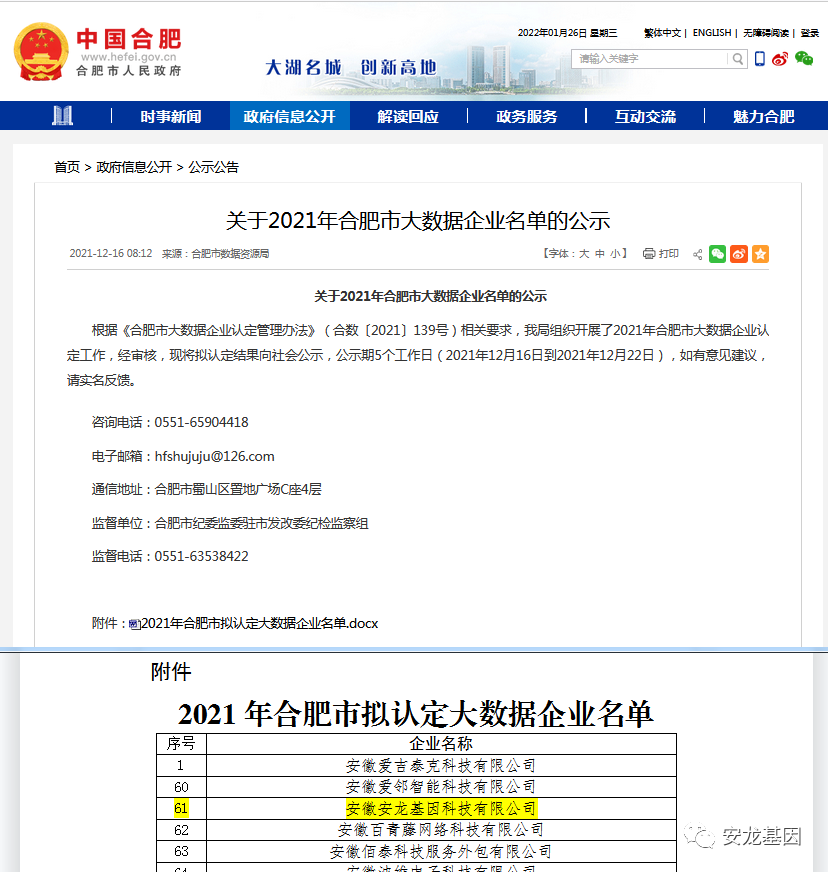Switch to ENGLISH version

click(x=712, y=33)
